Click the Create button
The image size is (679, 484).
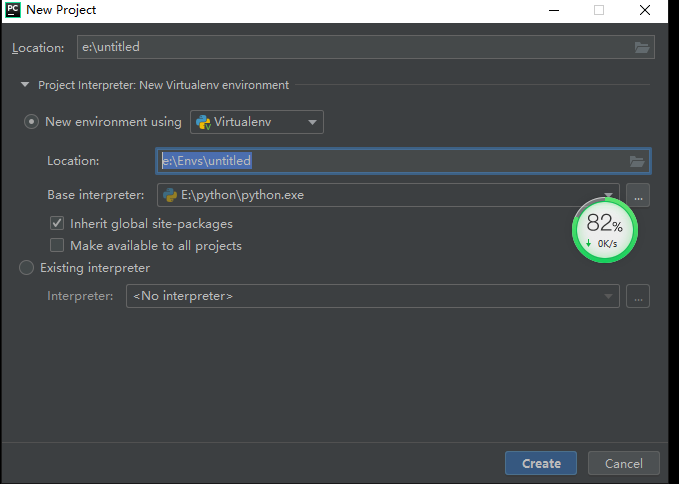point(541,463)
